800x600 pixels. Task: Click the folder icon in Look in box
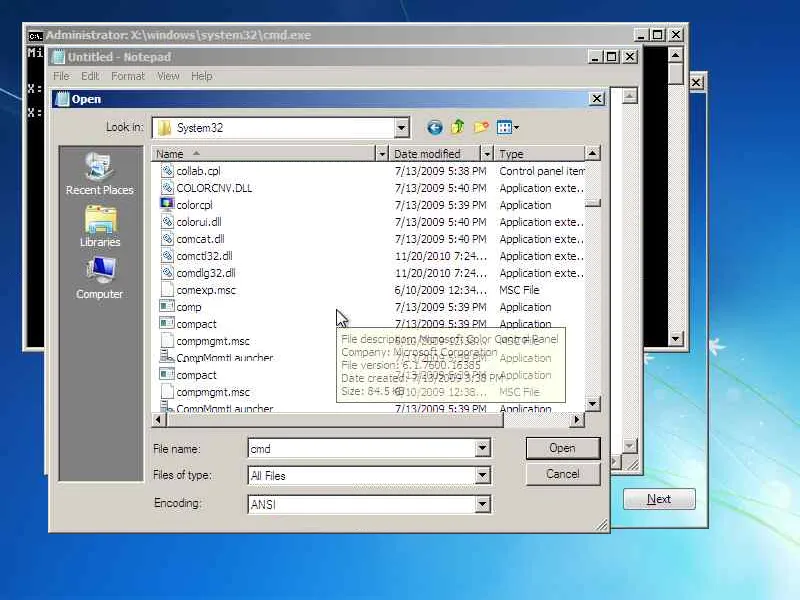(165, 128)
